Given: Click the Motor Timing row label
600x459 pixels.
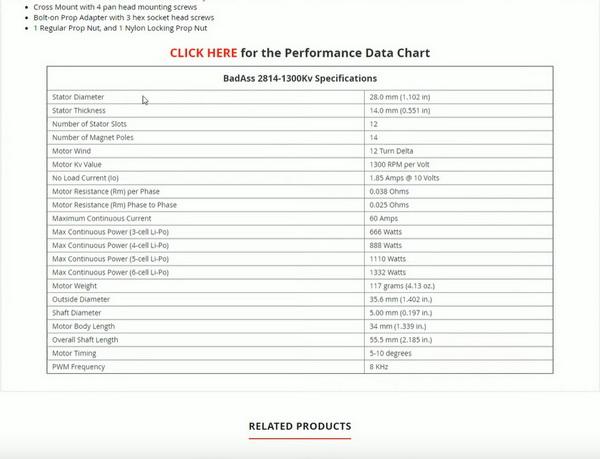Looking at the screenshot, I should point(75,353).
